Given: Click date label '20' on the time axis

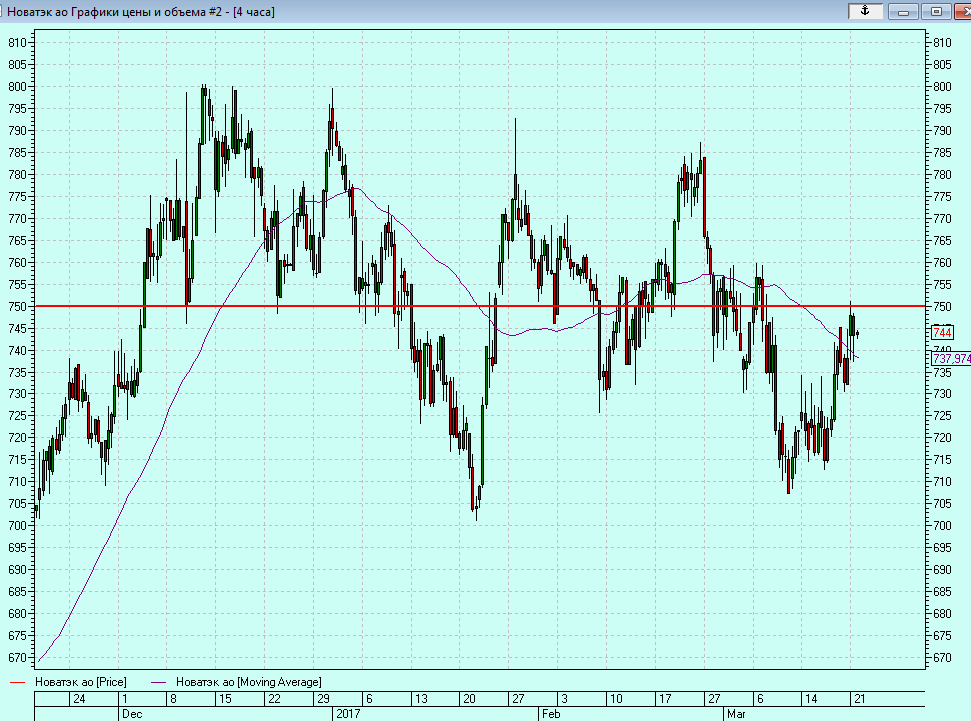Looking at the screenshot, I should tap(469, 699).
